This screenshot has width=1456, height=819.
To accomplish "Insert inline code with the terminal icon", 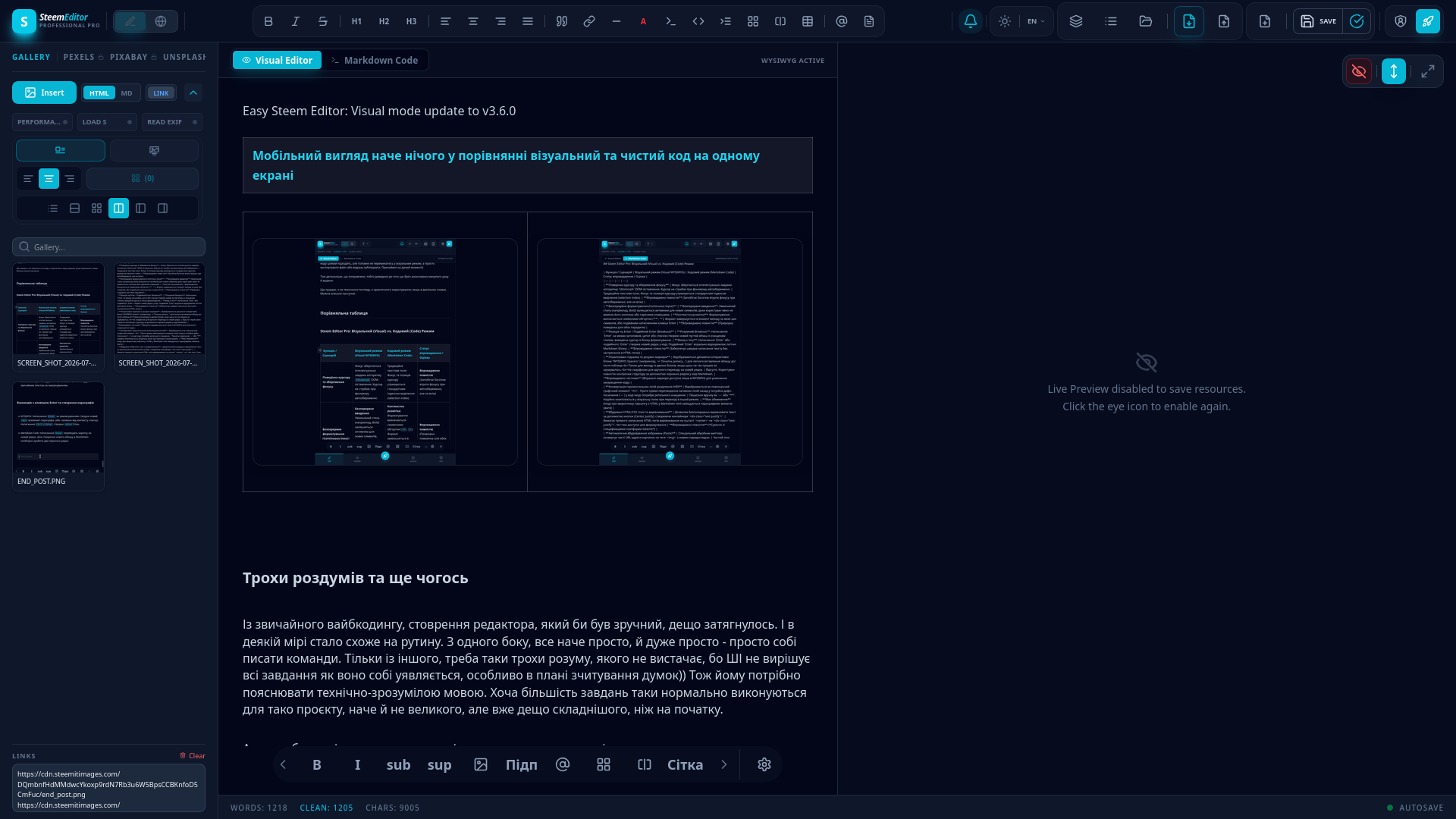I will [671, 21].
